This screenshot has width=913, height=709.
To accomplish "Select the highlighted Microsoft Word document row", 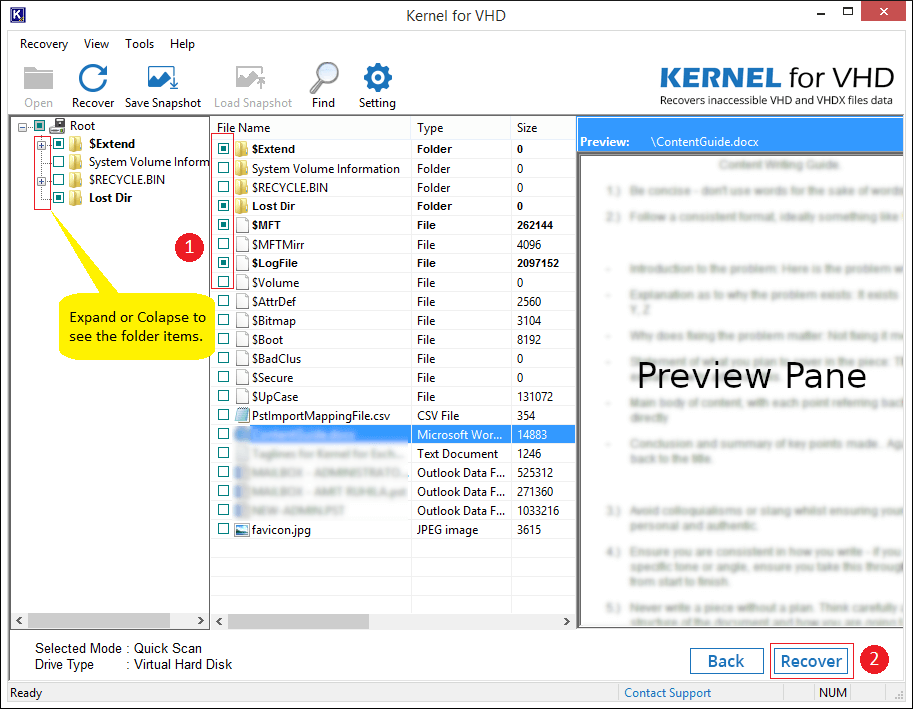I will coord(394,434).
